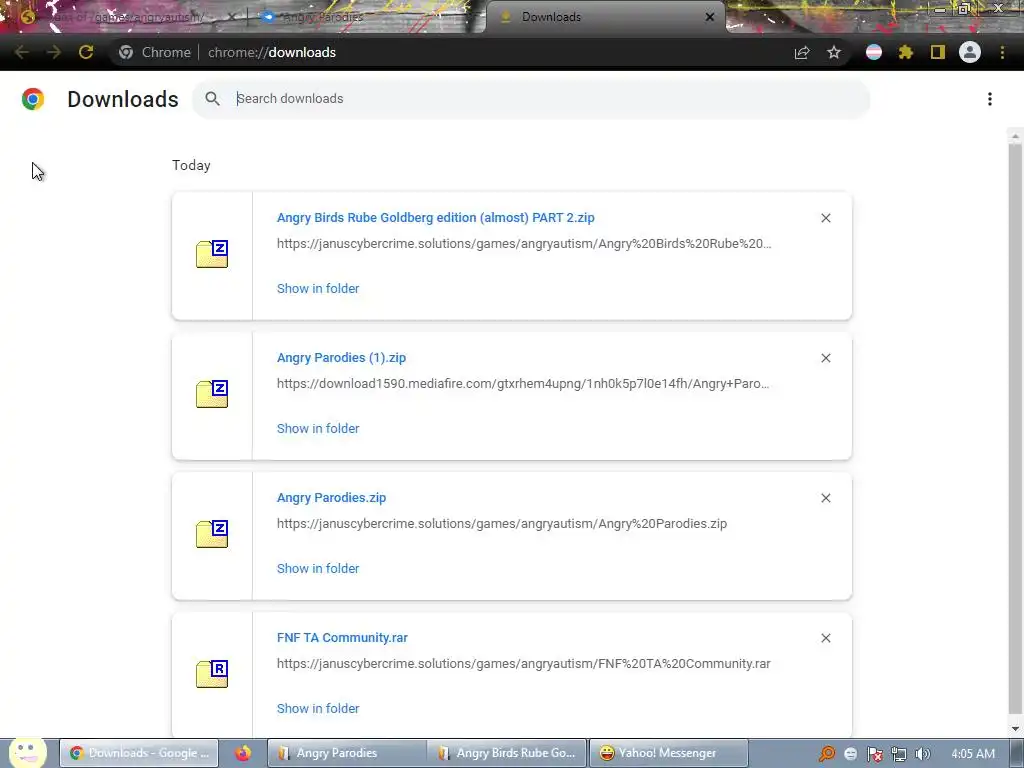The width and height of the screenshot is (1024, 768).
Task: Close the Downloads tab
Action: click(710, 17)
